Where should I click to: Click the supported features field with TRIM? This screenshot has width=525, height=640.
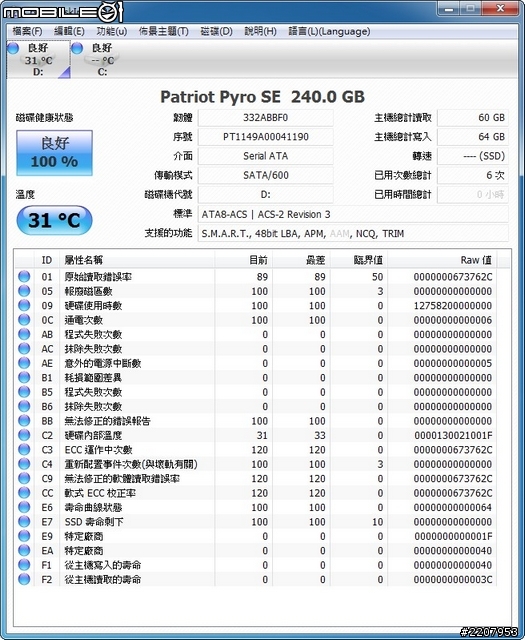click(x=353, y=233)
